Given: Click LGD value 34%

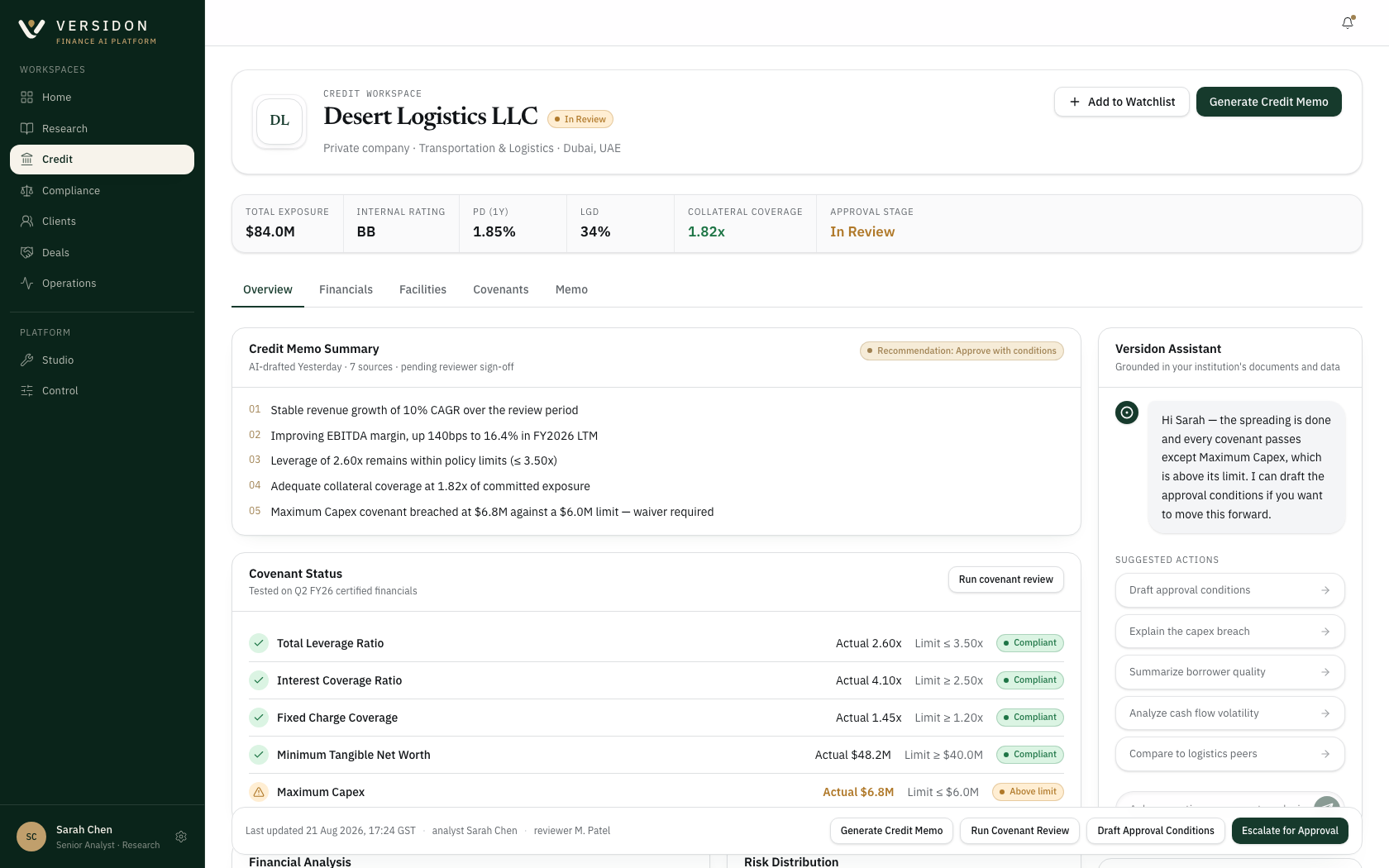Looking at the screenshot, I should 595,231.
